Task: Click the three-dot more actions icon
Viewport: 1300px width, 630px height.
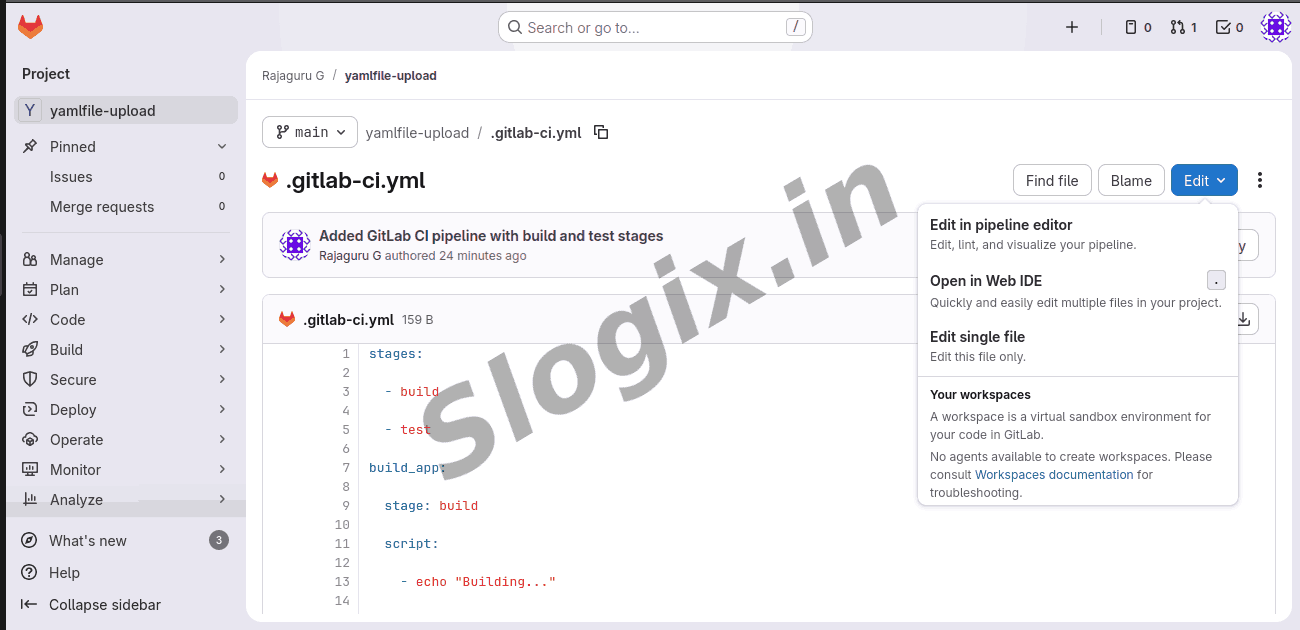Action: (x=1260, y=180)
